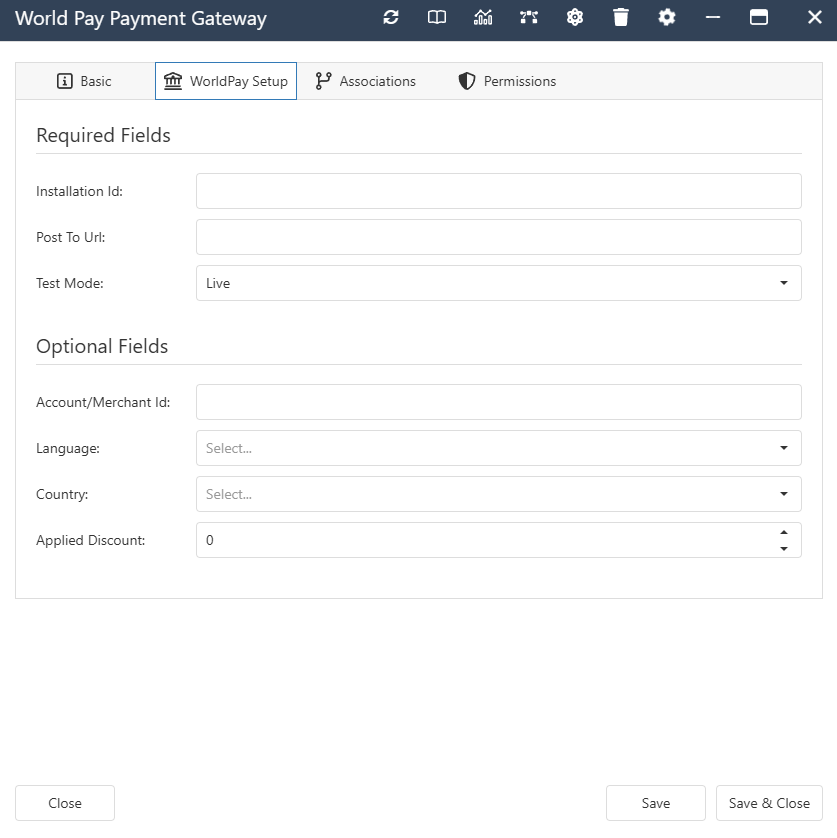Click the Installation Id input field
837x838 pixels.
coord(498,191)
